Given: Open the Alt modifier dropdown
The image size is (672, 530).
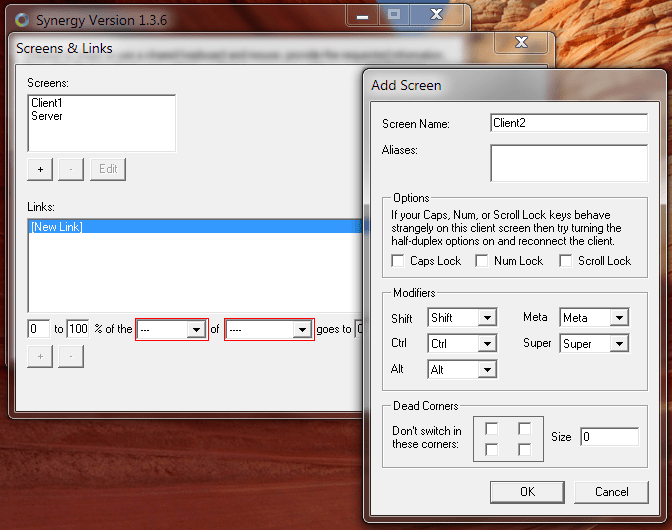Looking at the screenshot, I should coord(462,369).
